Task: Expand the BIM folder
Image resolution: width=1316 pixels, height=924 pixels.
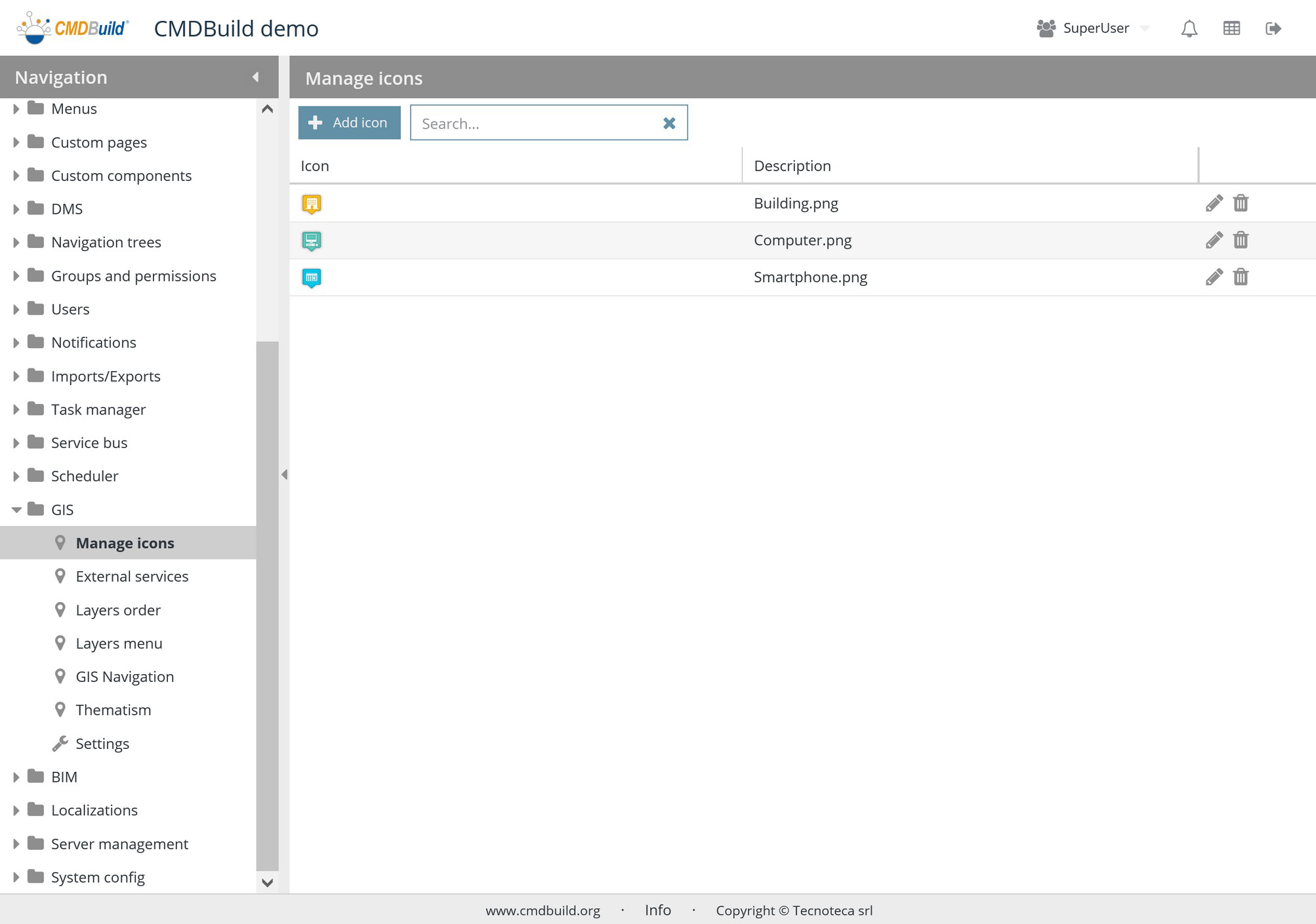Action: pos(16,777)
